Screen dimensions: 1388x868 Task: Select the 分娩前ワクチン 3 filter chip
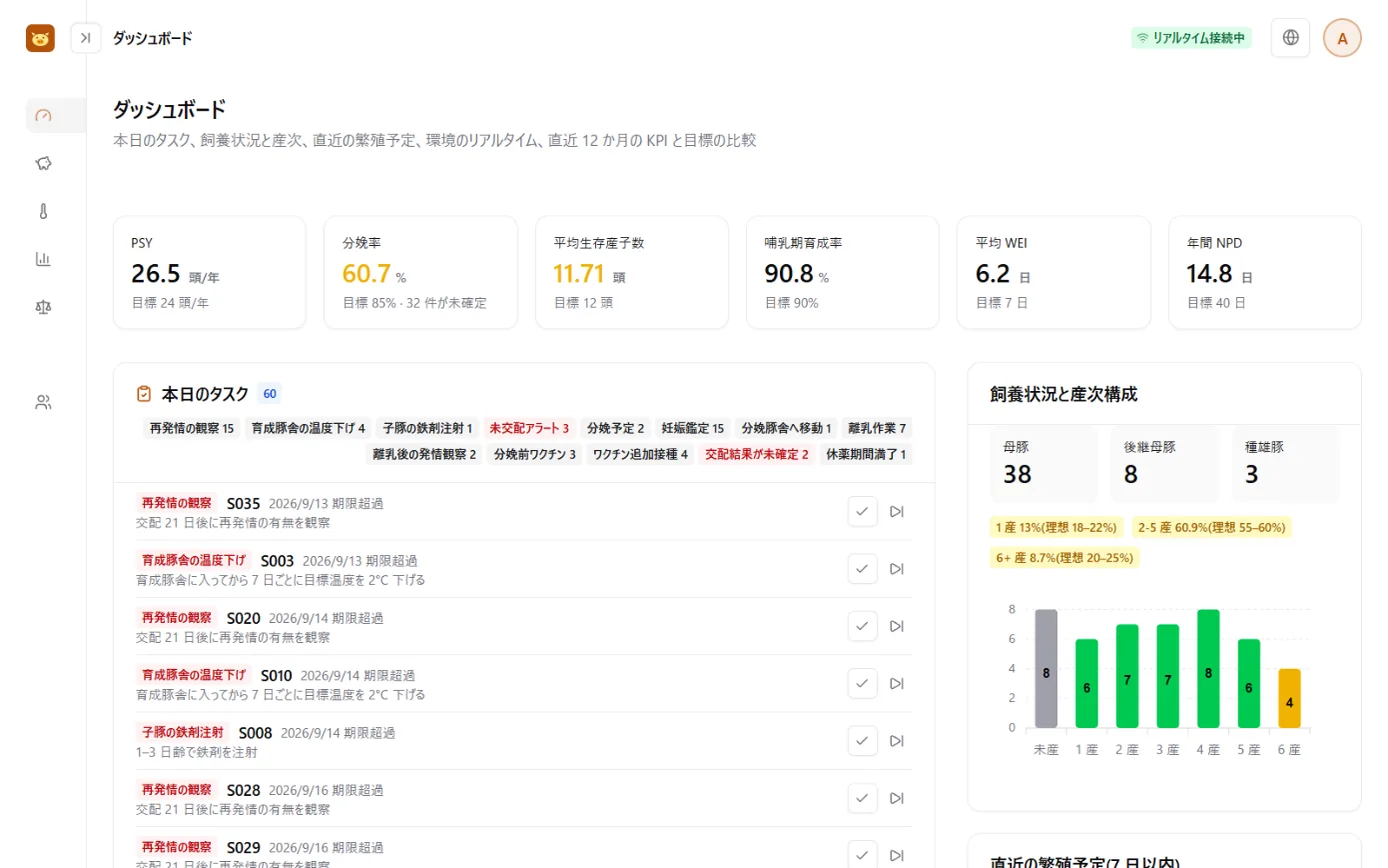pyautogui.click(x=535, y=454)
